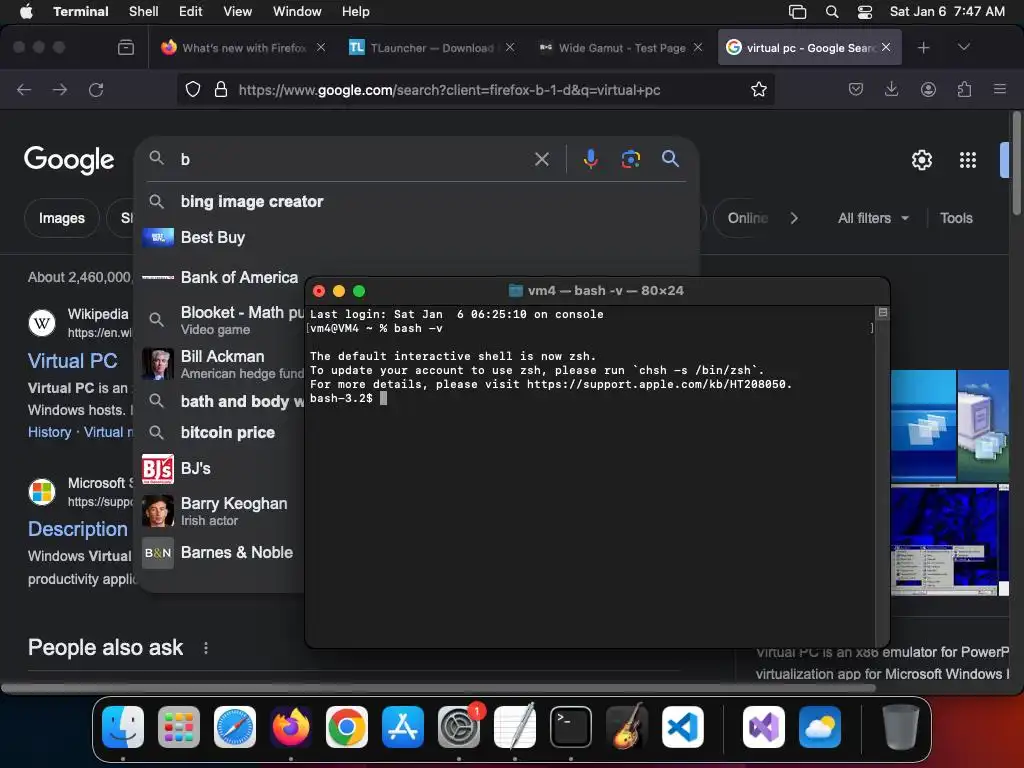
Task: Bookmark this page with the star icon
Action: [759, 89]
